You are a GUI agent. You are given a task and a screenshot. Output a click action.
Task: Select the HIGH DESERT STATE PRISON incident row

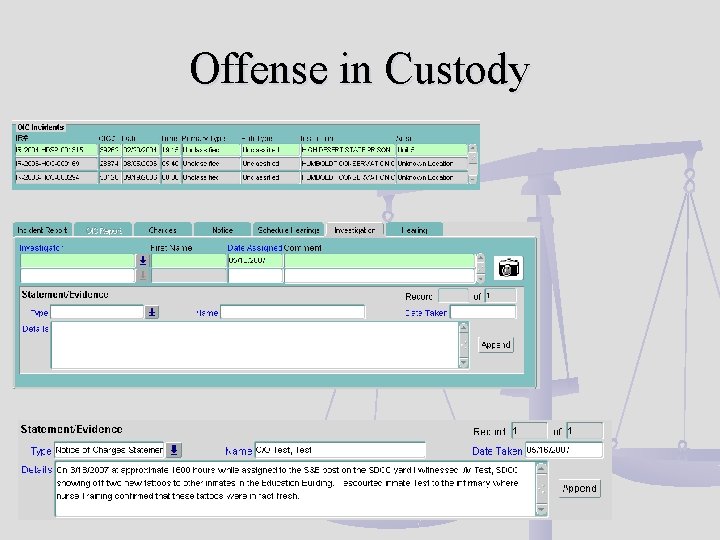coord(241,150)
